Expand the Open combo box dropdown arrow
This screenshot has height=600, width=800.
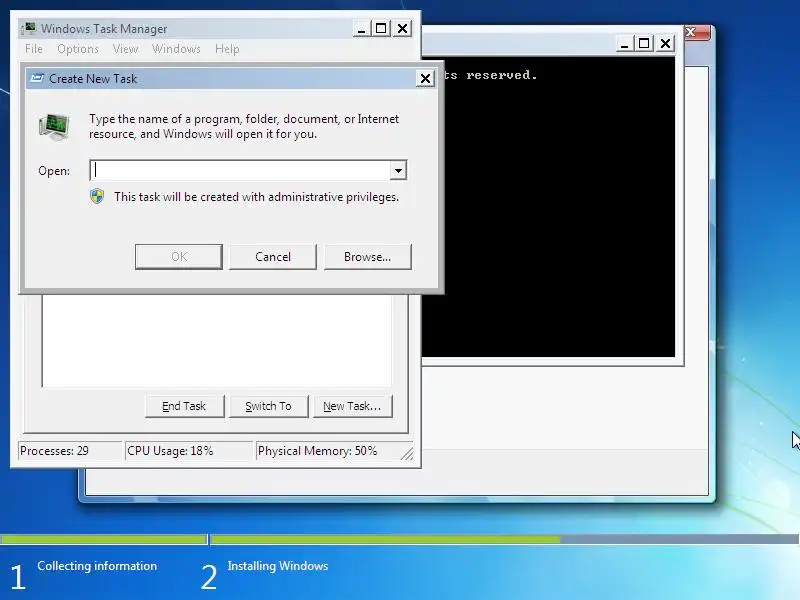398,170
